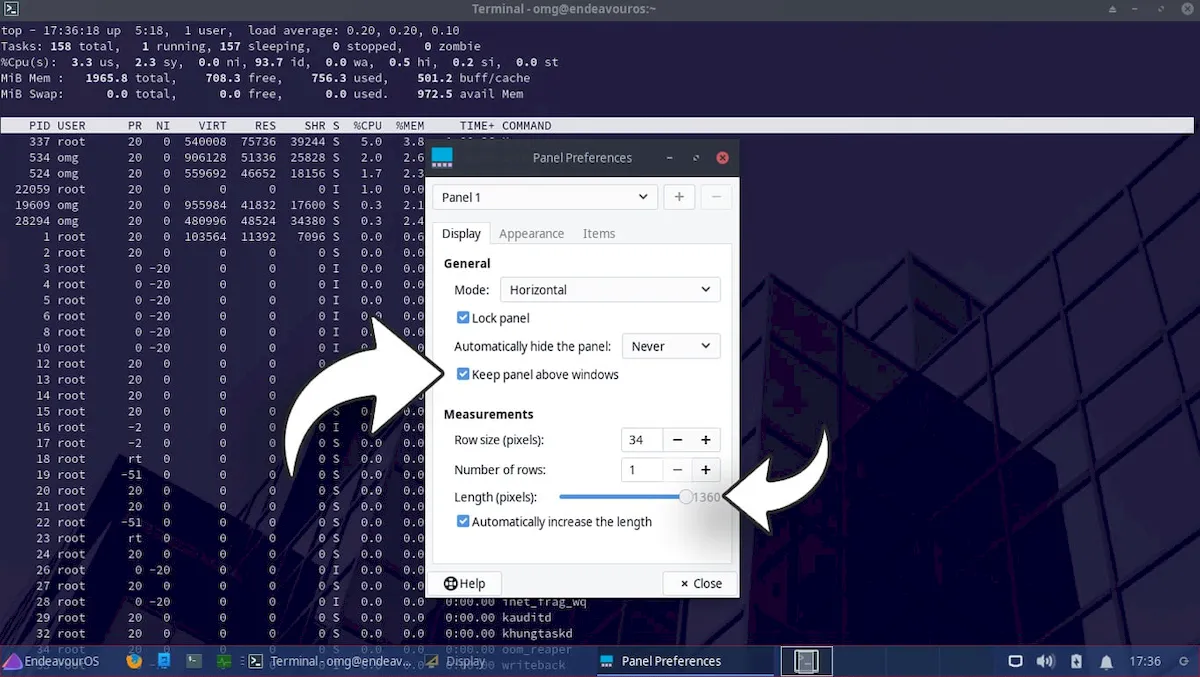
Task: Click the COMMAND column header in top
Action: tap(527, 126)
